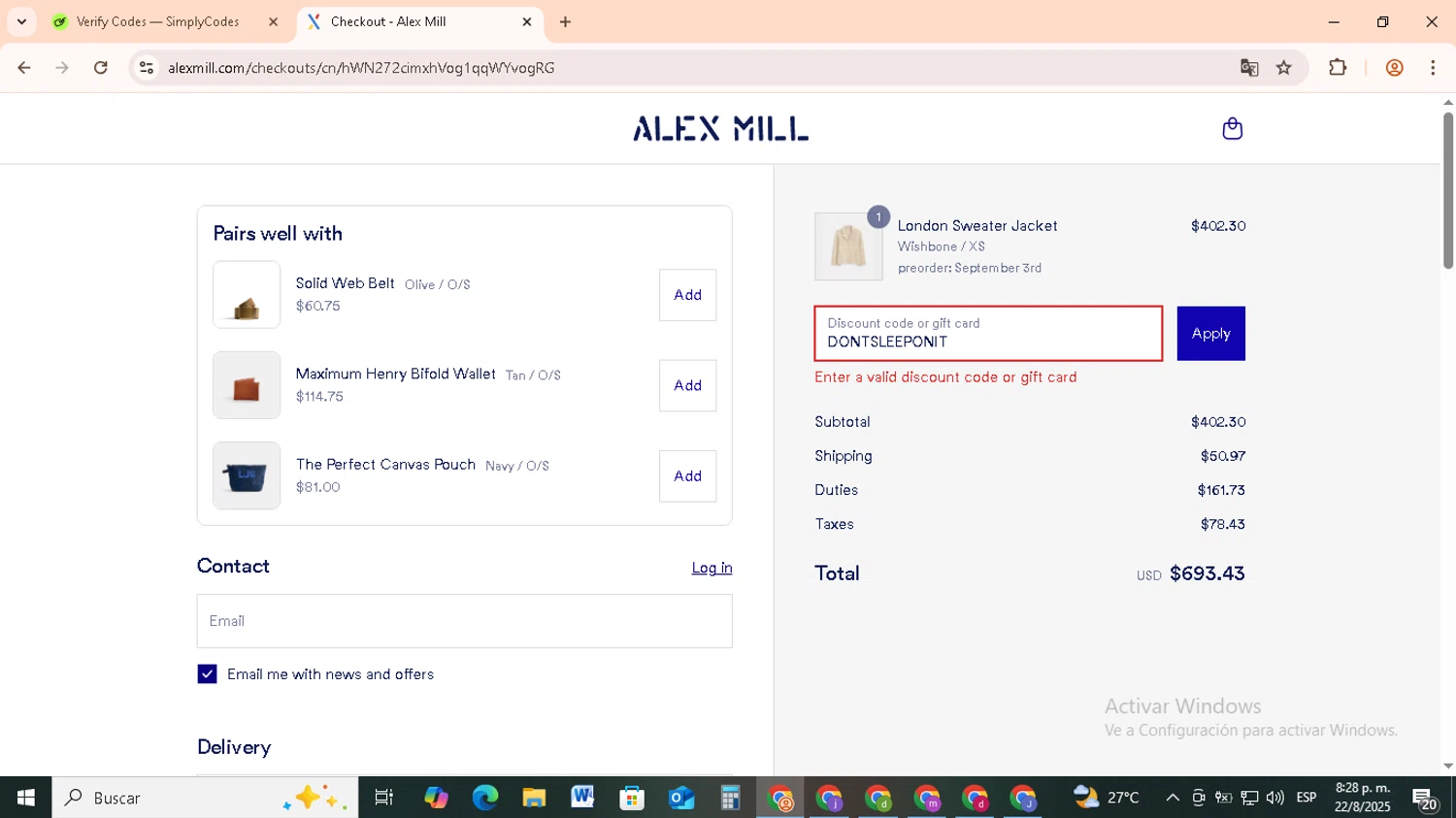
Task: Click the Bifold Wallet thumbnail
Action: pos(247,385)
